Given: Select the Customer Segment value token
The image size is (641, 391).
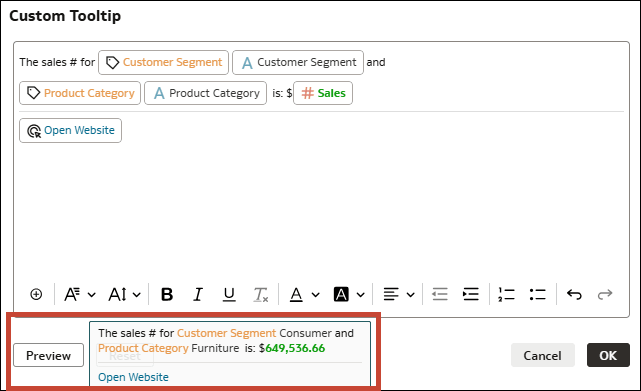Looking at the screenshot, I should [298, 62].
